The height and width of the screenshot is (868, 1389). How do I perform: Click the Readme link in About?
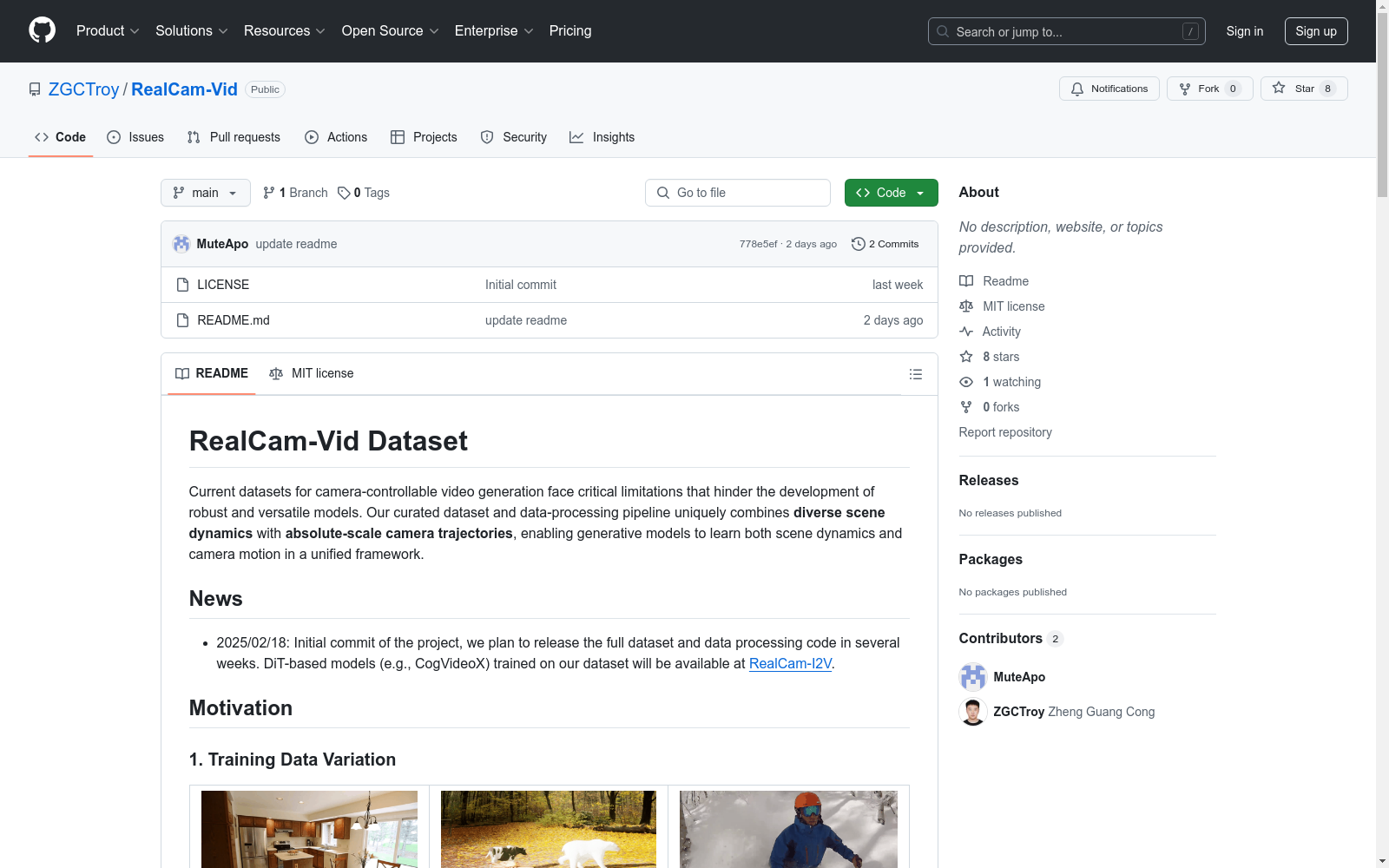click(994, 281)
